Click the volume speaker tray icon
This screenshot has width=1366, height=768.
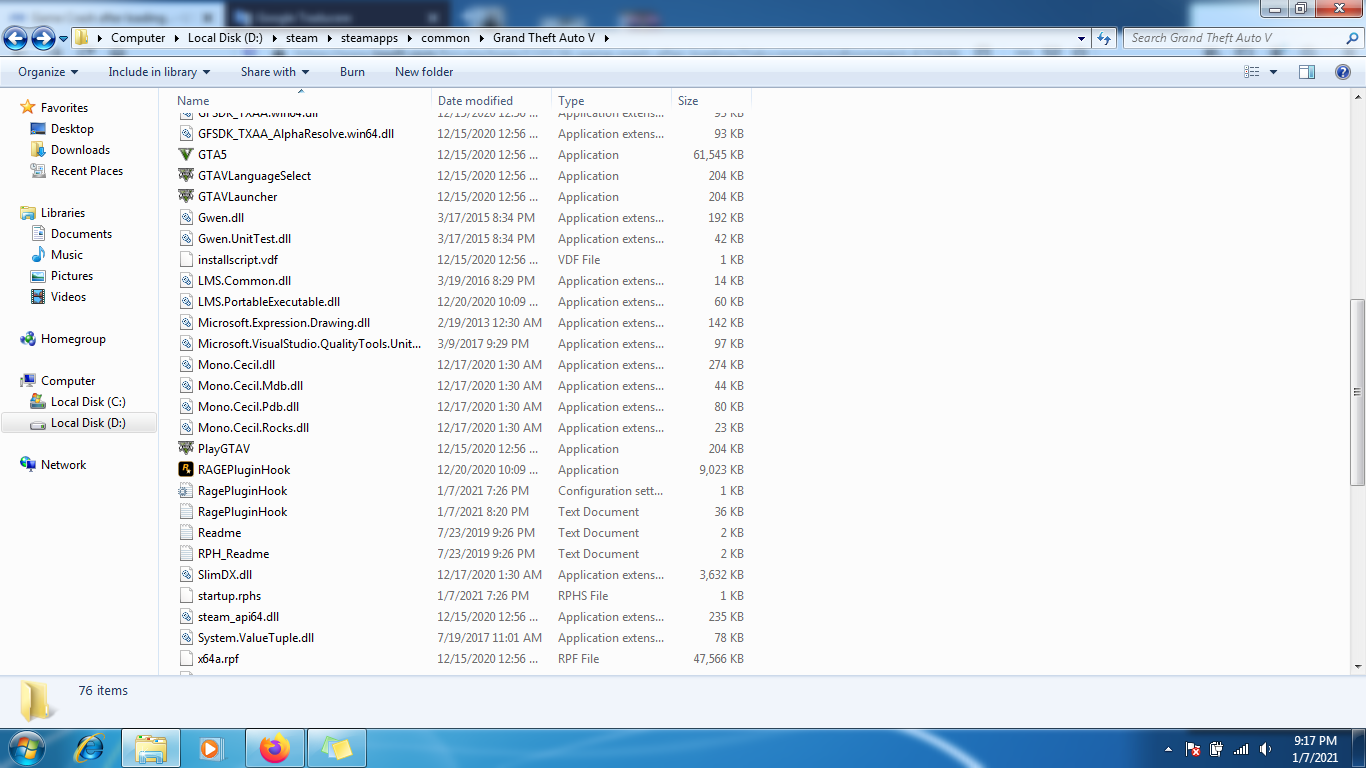[1266, 749]
